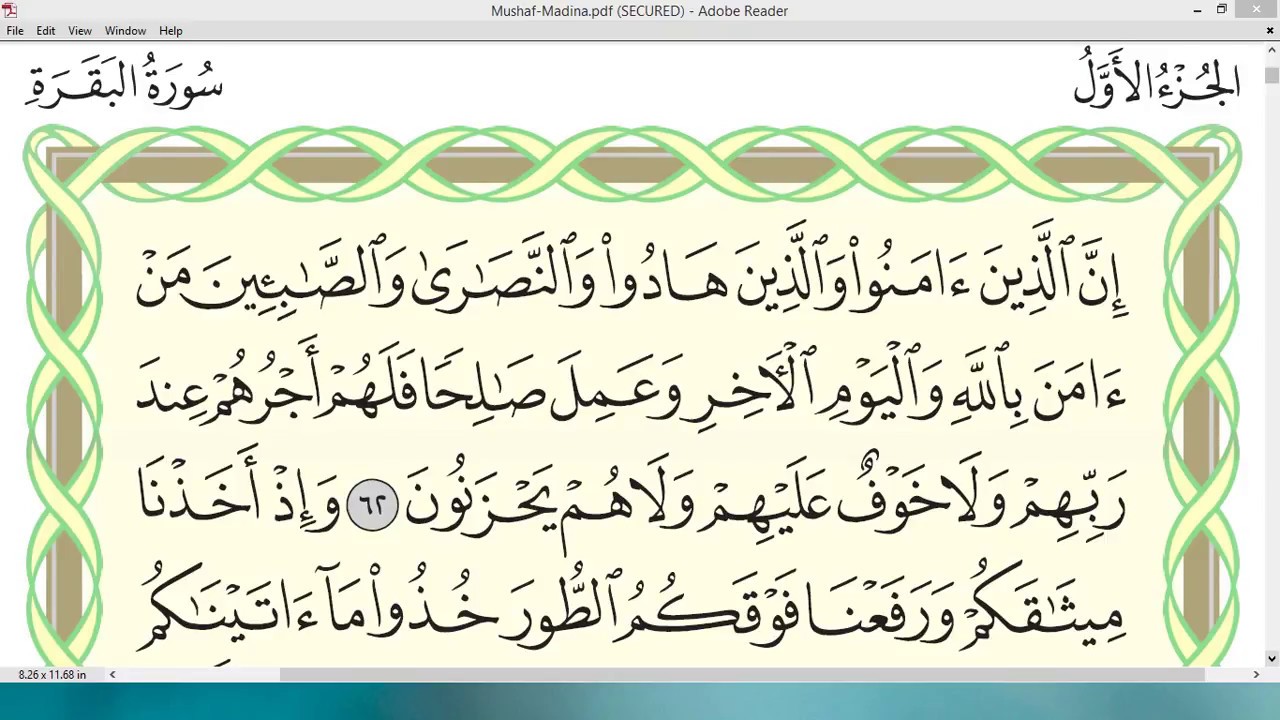This screenshot has width=1280, height=720.
Task: Open the View menu
Action: coord(80,31)
